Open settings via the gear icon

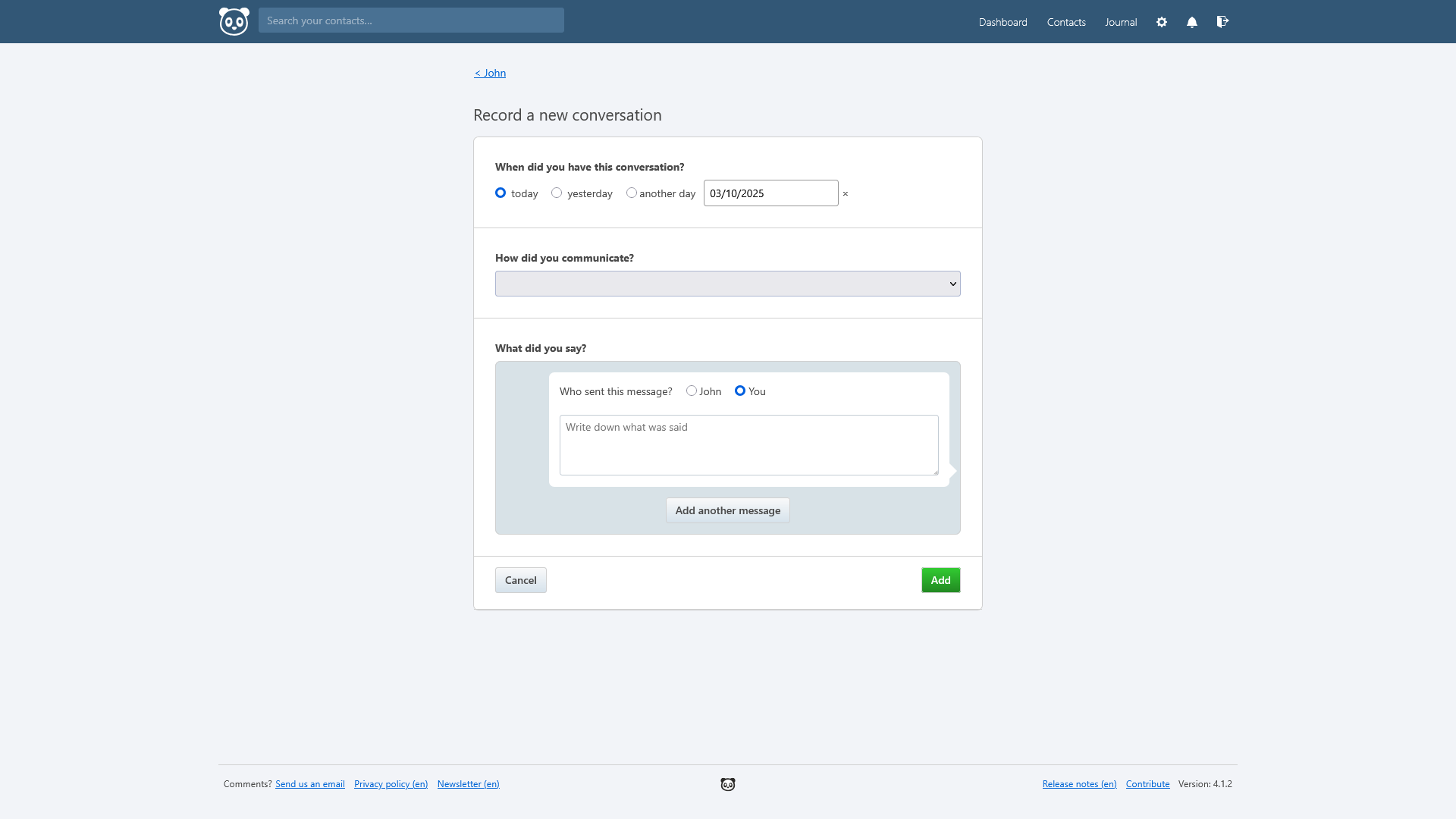1162,22
